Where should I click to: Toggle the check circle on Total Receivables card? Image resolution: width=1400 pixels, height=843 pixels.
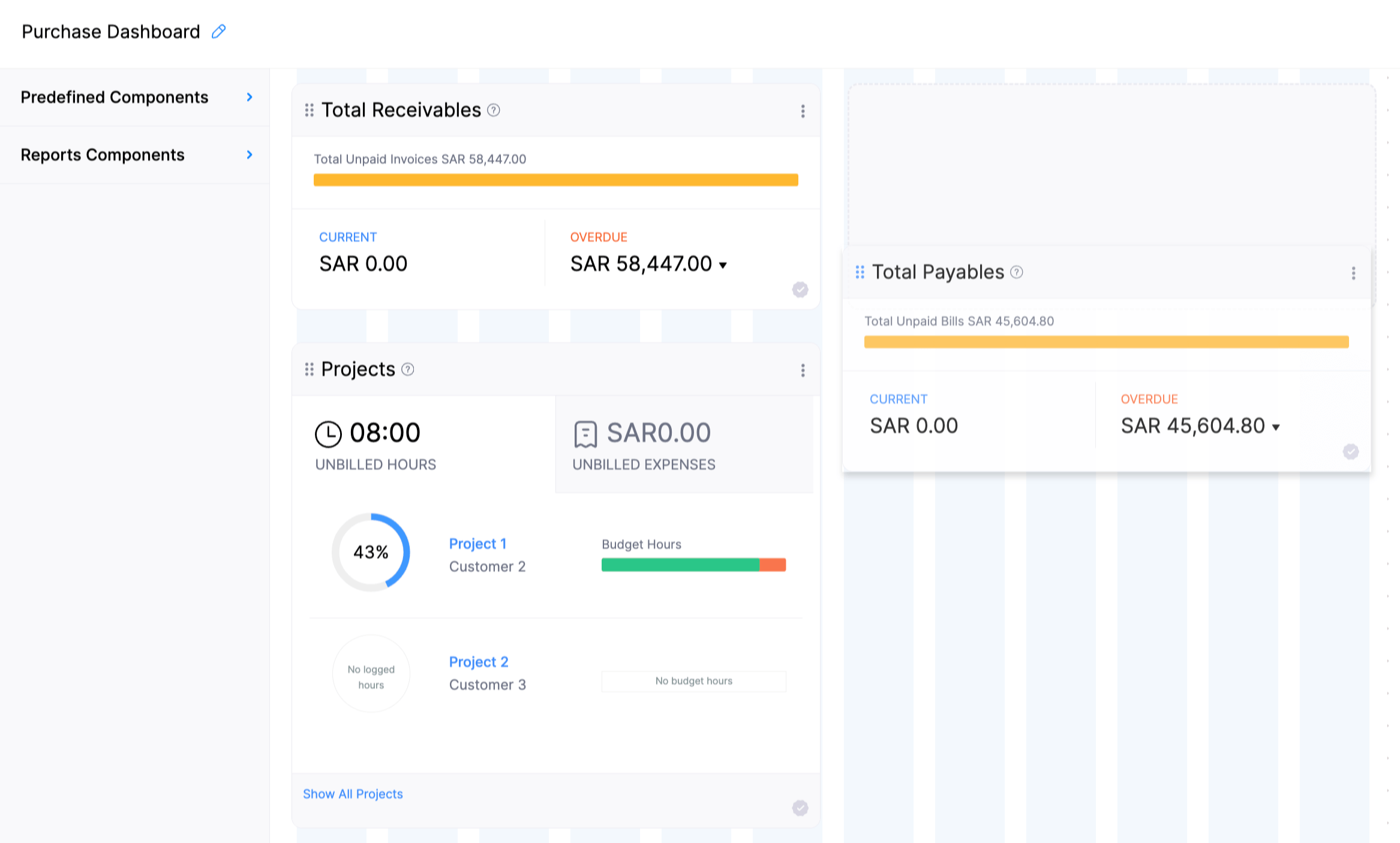pyautogui.click(x=800, y=290)
